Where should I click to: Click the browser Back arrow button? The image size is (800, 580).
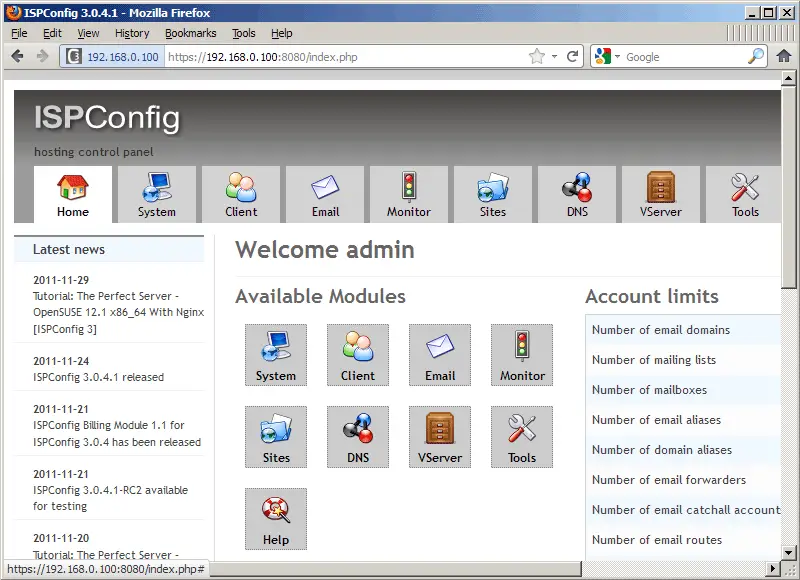point(17,56)
